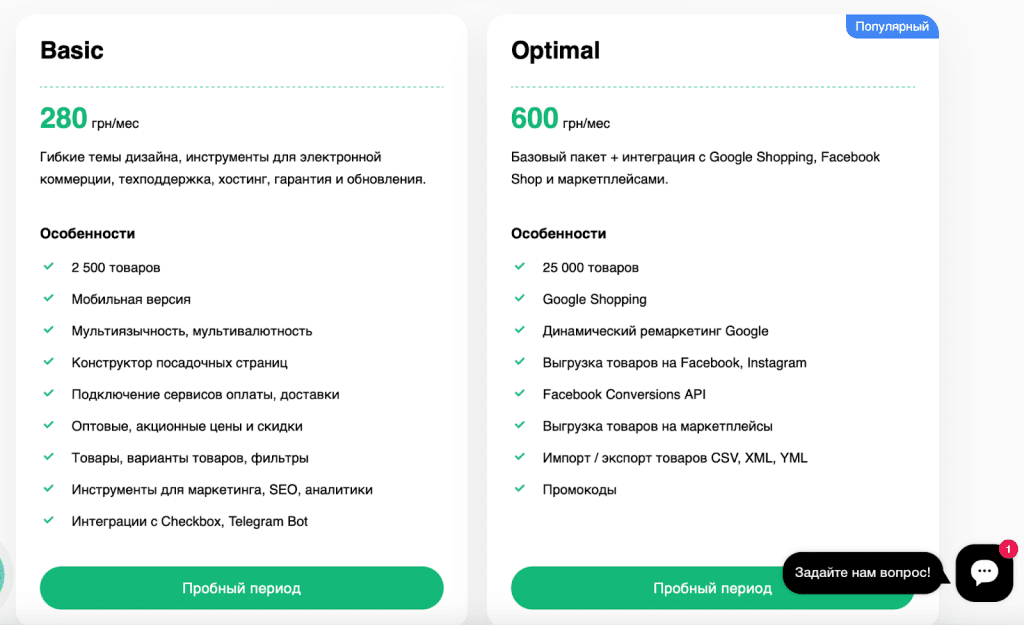The width and height of the screenshot is (1024, 625).
Task: Click checkmark next to Промокоды
Action: (x=519, y=489)
